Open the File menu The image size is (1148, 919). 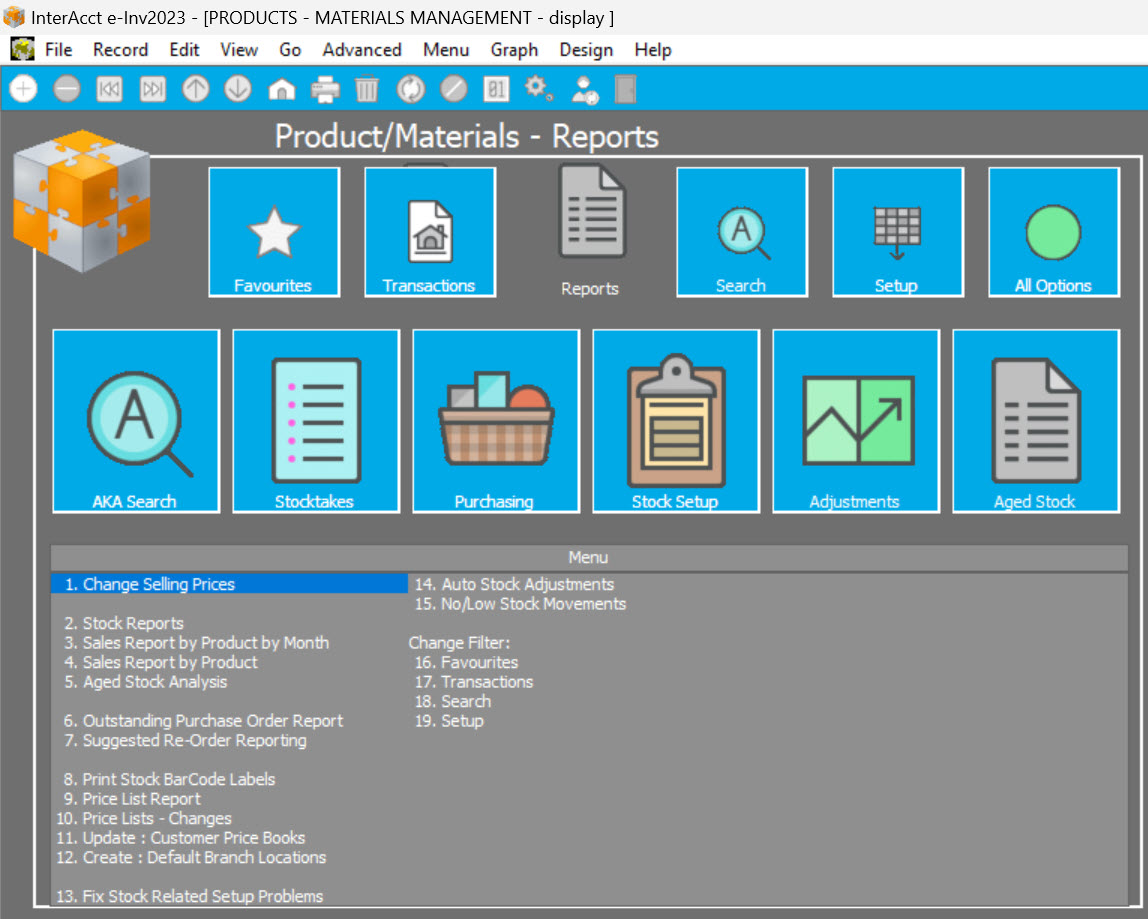59,50
